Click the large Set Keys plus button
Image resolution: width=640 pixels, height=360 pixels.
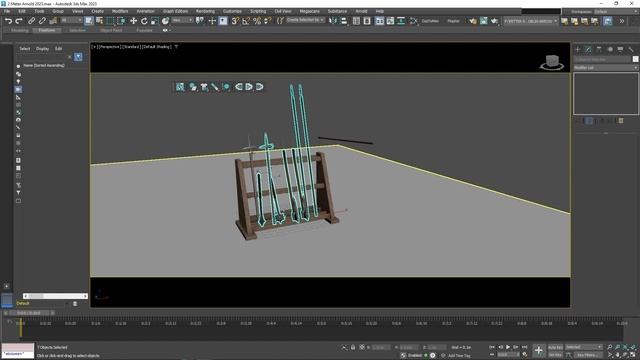click(x=539, y=350)
